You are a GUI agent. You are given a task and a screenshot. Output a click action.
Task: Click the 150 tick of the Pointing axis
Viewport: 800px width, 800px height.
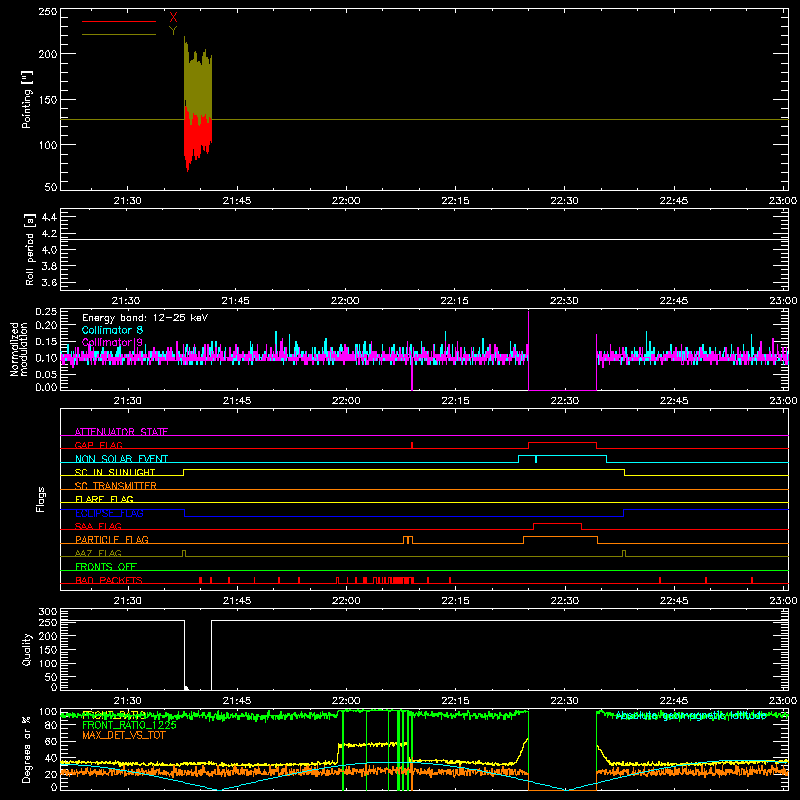[47, 99]
